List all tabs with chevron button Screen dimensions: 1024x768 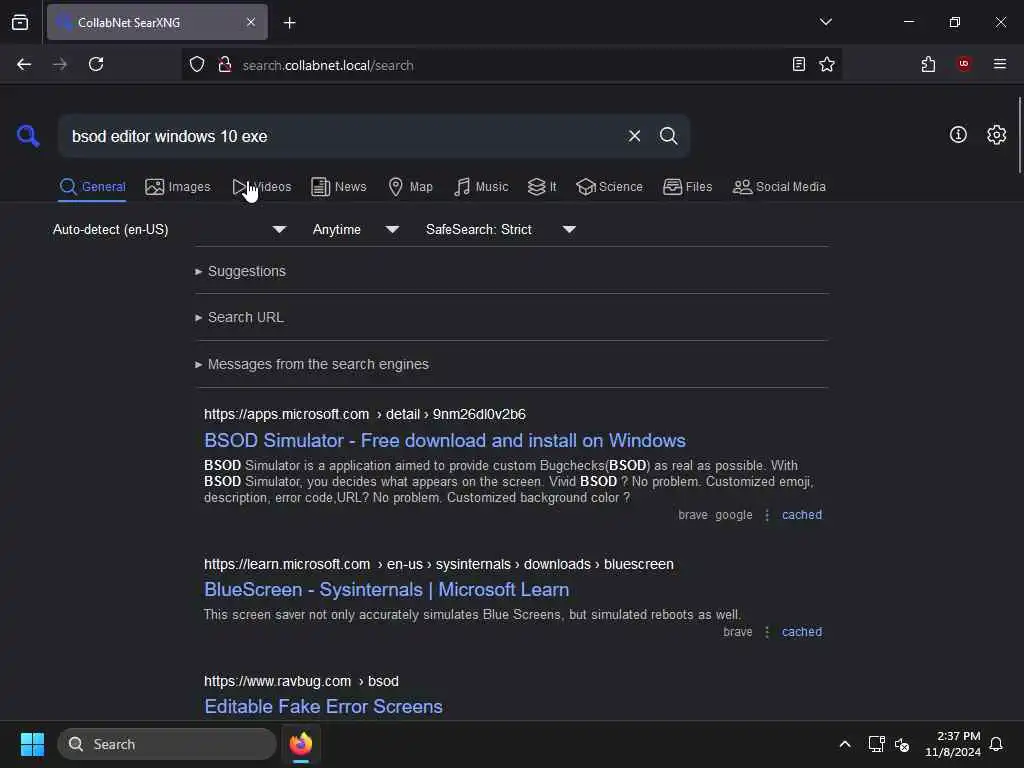pos(825,22)
